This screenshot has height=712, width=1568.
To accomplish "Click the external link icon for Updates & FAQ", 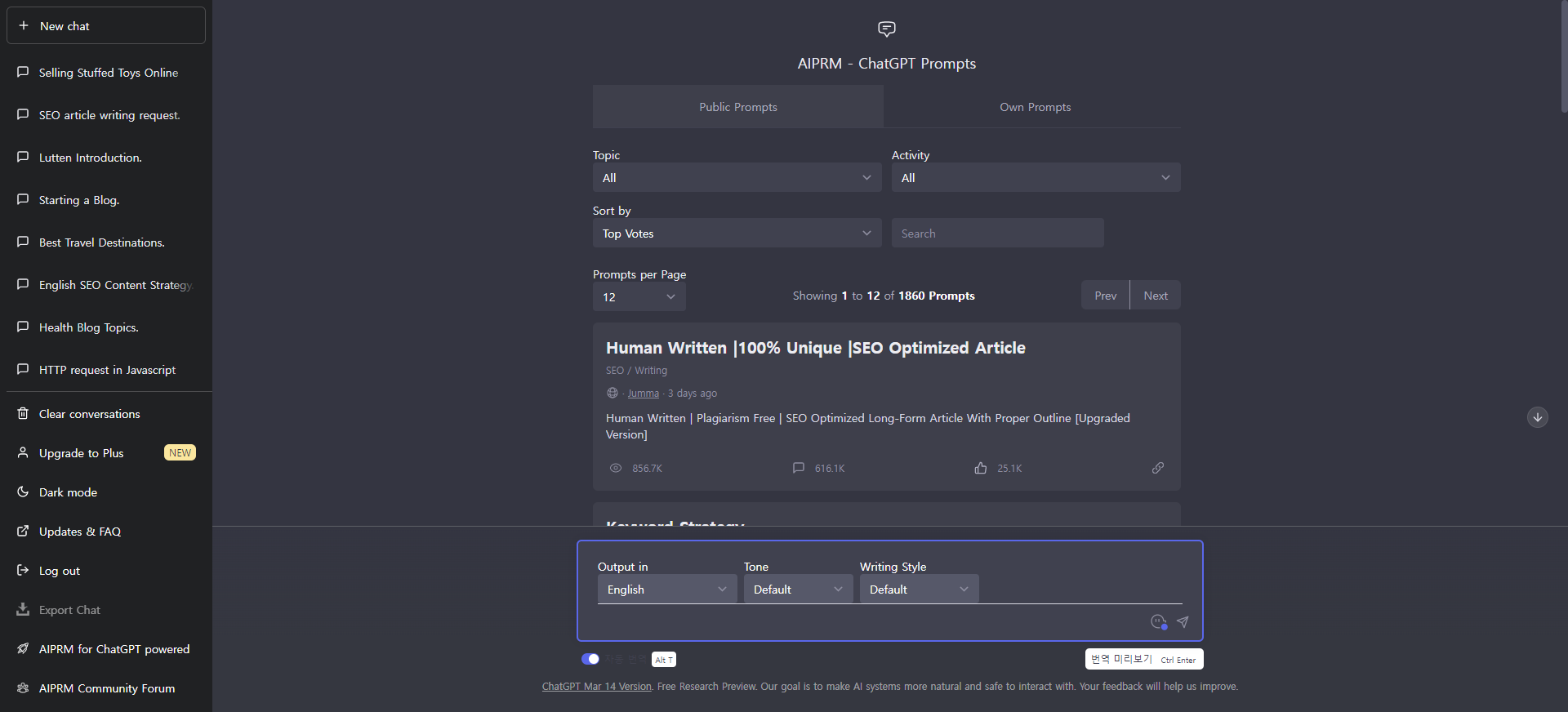I will coord(23,531).
